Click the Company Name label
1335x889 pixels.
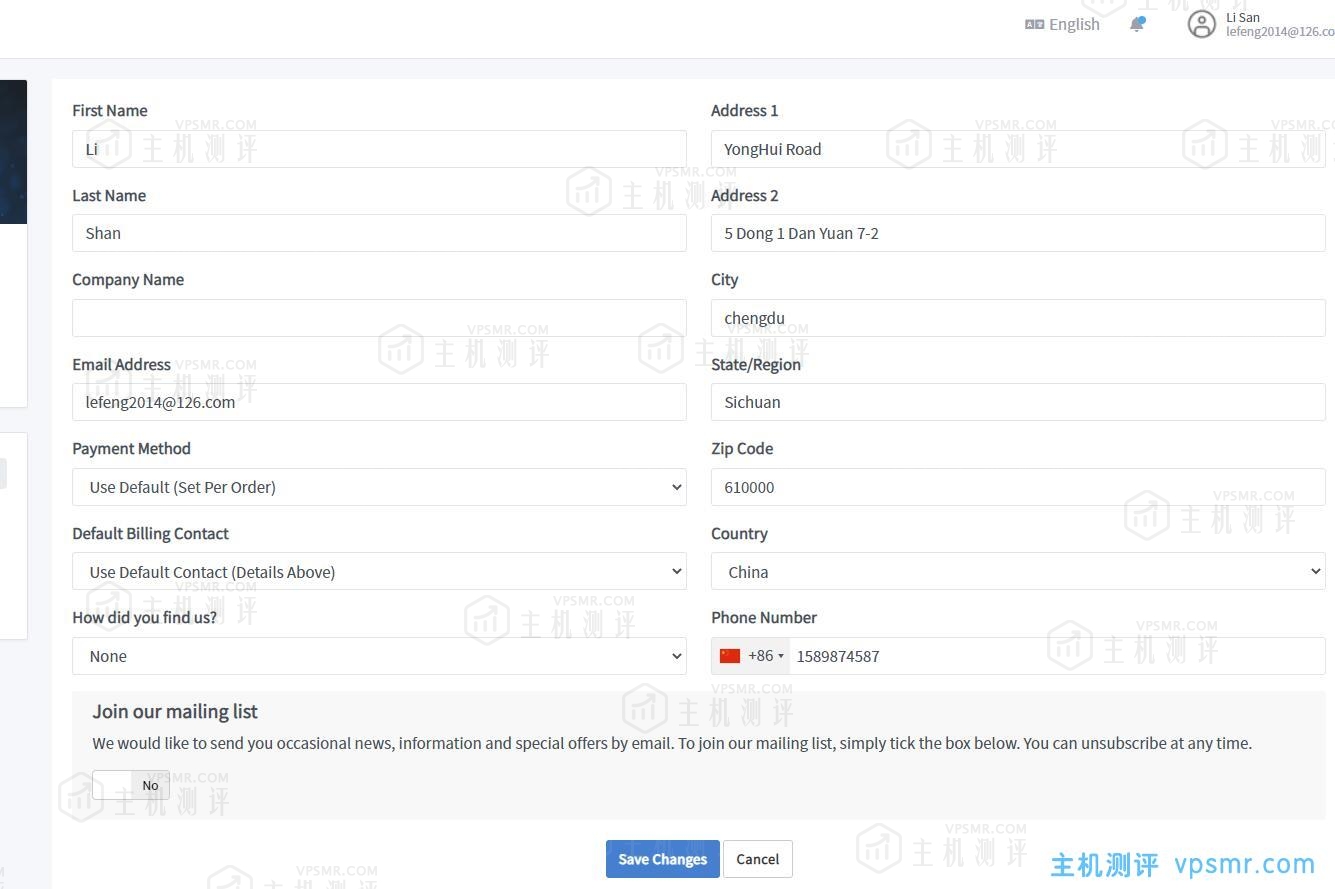pyautogui.click(x=128, y=279)
